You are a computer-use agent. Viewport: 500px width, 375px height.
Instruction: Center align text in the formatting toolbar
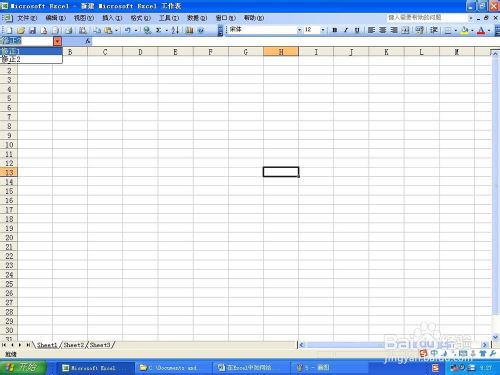(383, 30)
